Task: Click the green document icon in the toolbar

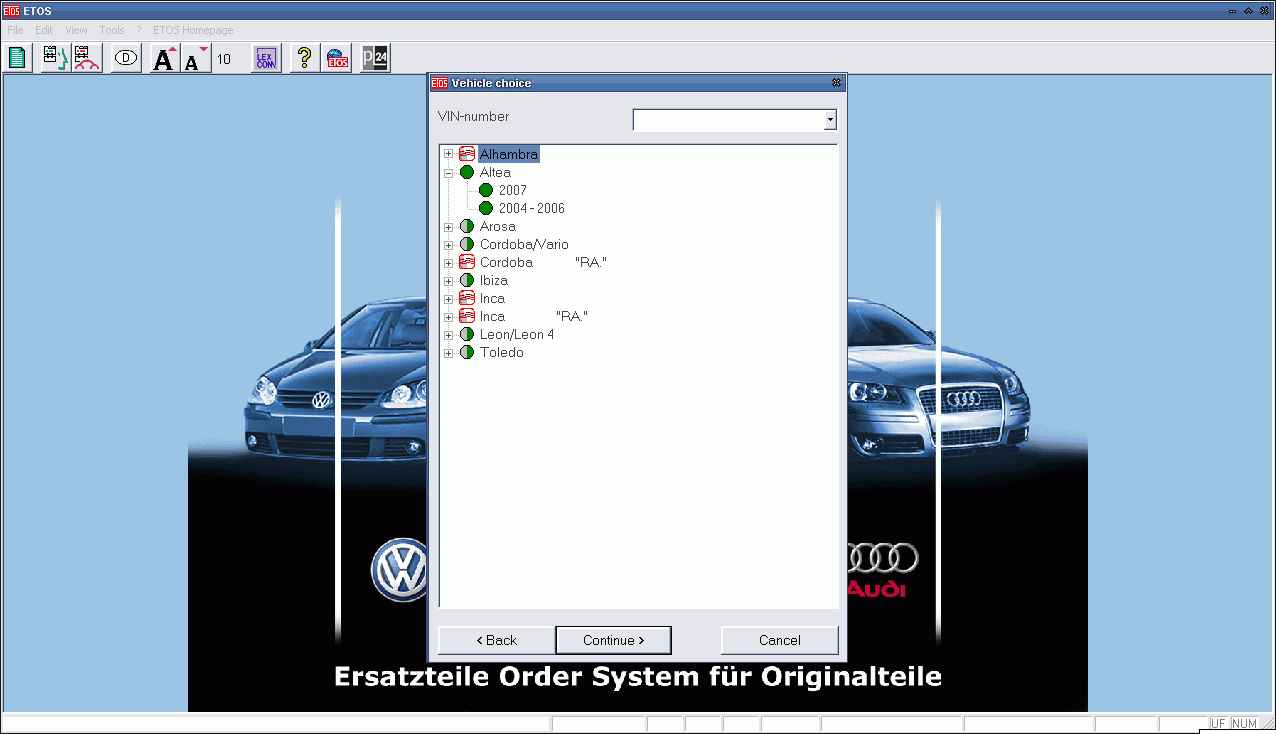Action: [x=17, y=58]
